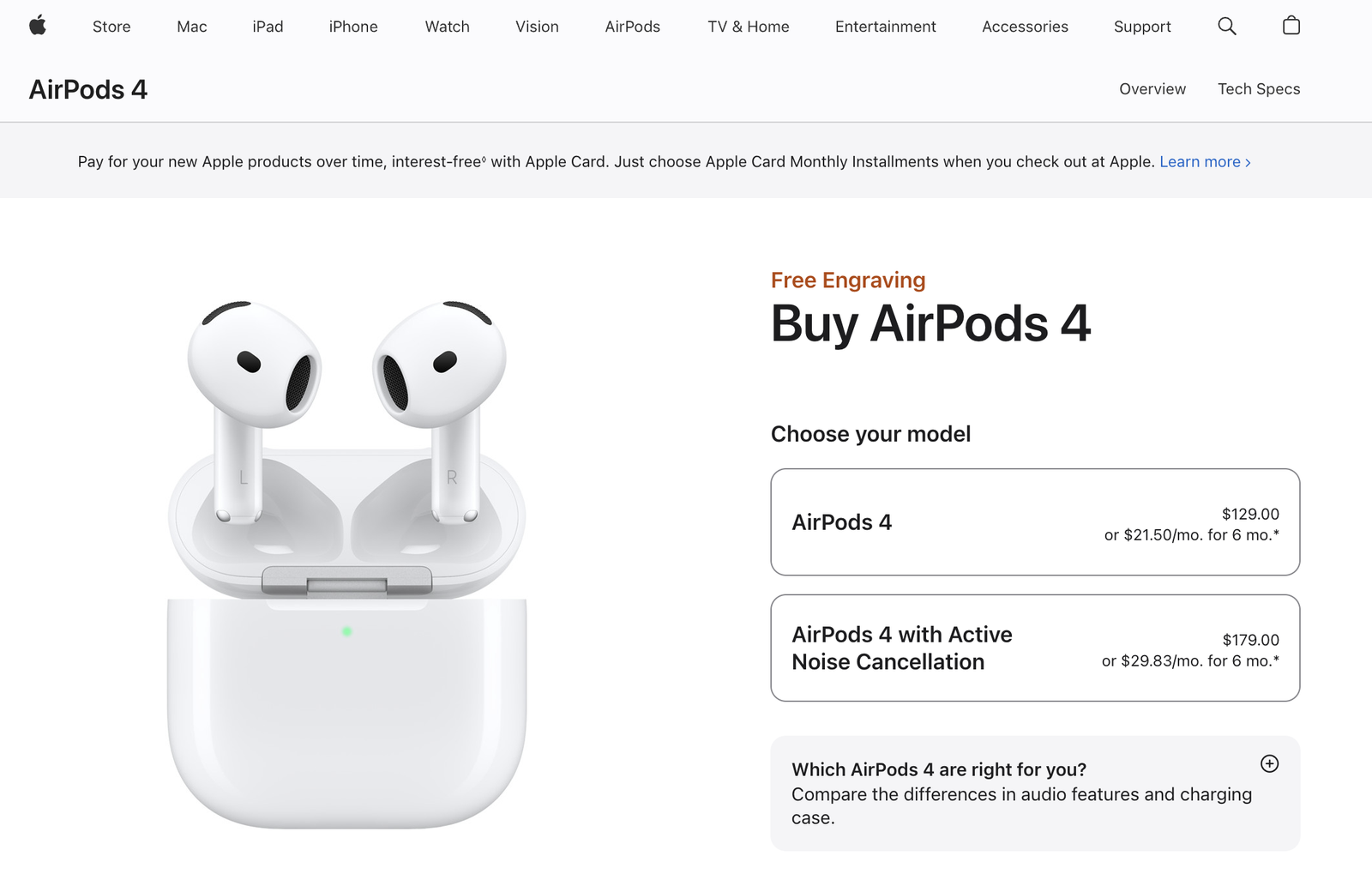Open the AirPods navigation menu

tap(633, 27)
